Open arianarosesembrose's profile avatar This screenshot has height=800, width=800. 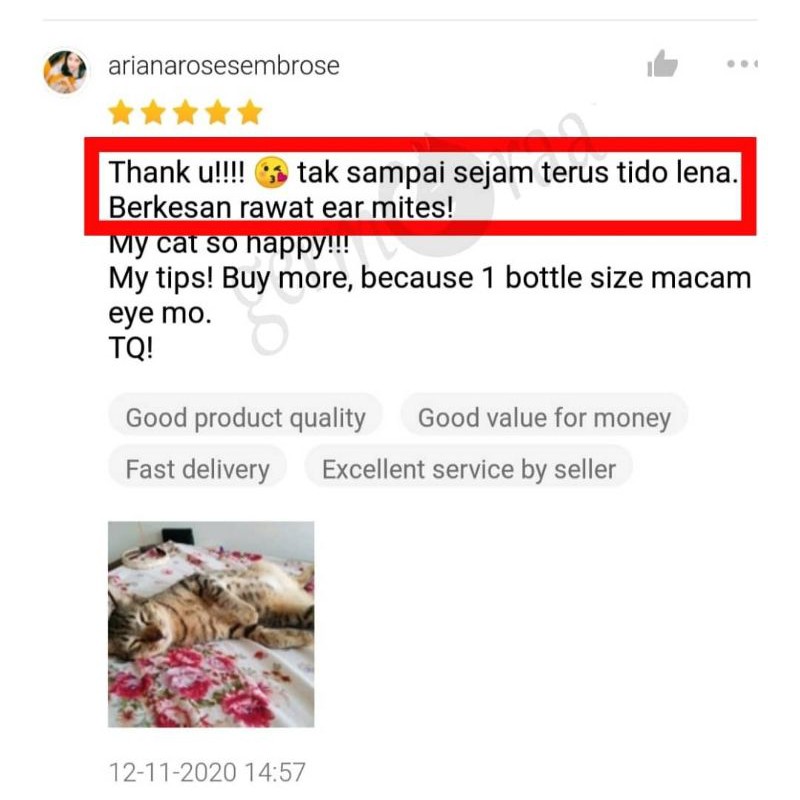[x=65, y=71]
